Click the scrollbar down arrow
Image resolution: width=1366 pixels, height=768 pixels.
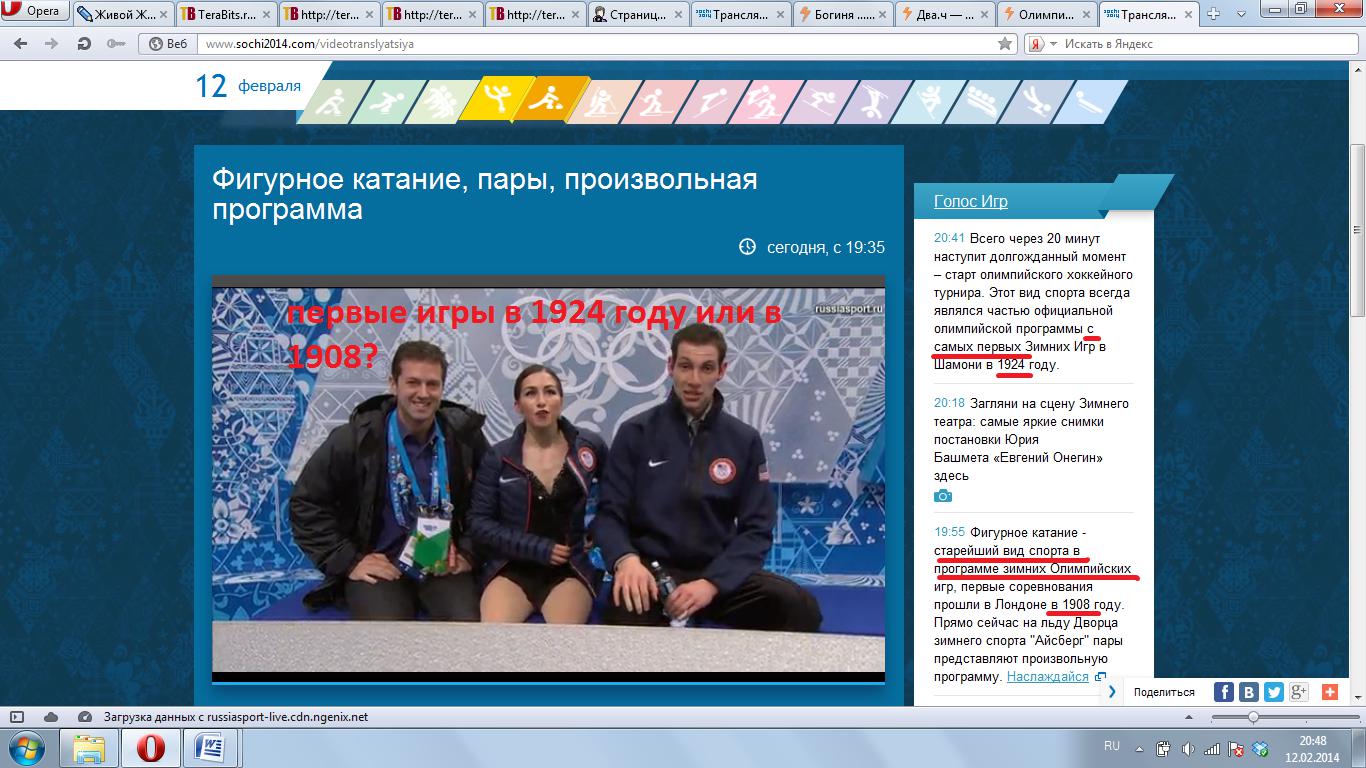click(x=1357, y=699)
